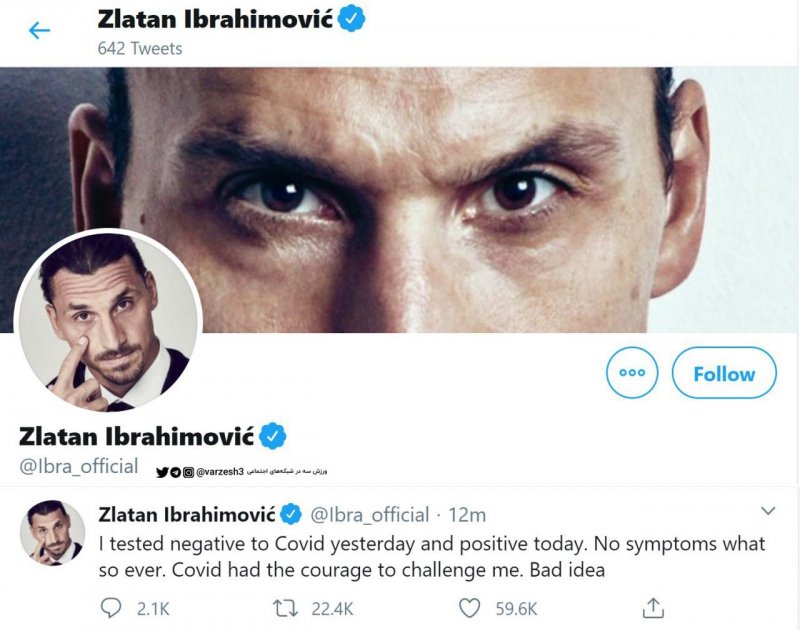Retweet the Covid tweet using the retweet icon
Image resolution: width=800 pixels, height=638 pixels.
(x=288, y=607)
